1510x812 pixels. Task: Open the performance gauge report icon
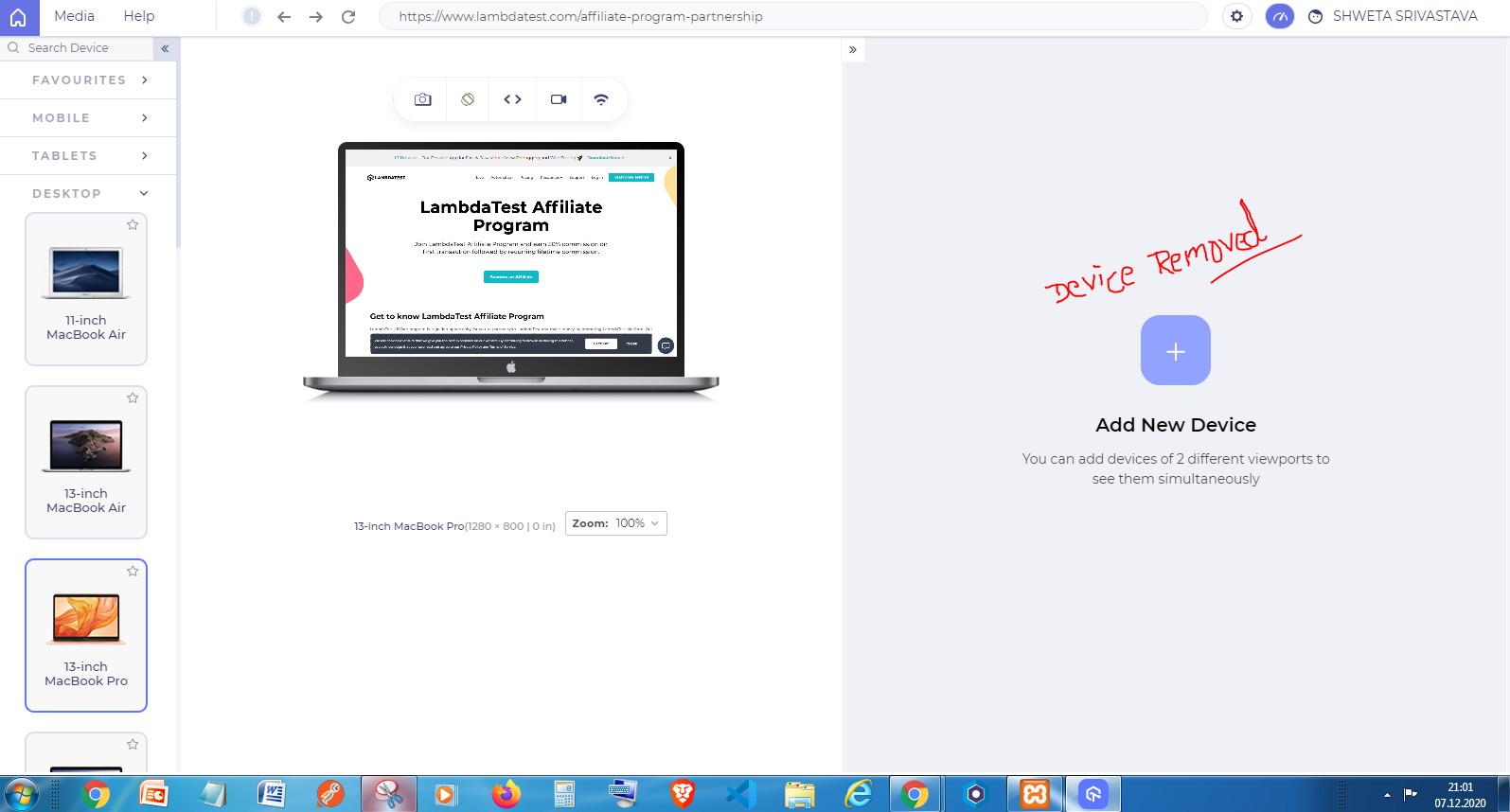tap(1279, 16)
